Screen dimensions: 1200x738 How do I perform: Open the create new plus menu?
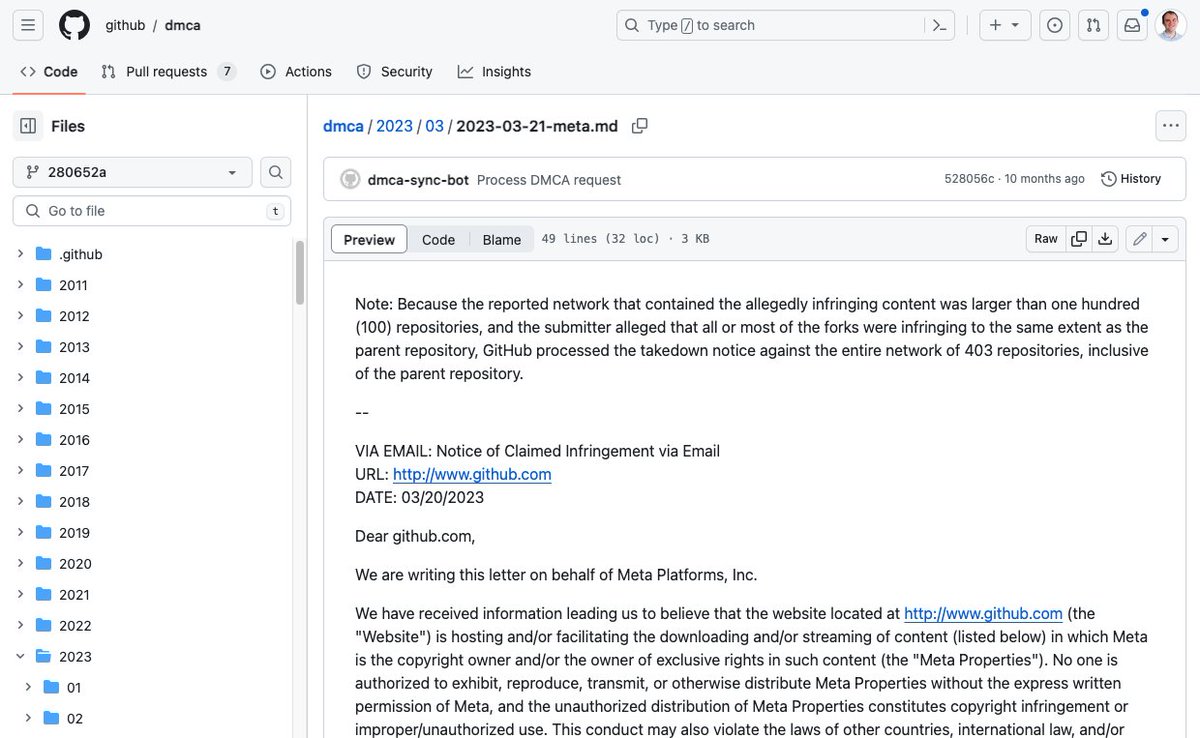(1005, 25)
